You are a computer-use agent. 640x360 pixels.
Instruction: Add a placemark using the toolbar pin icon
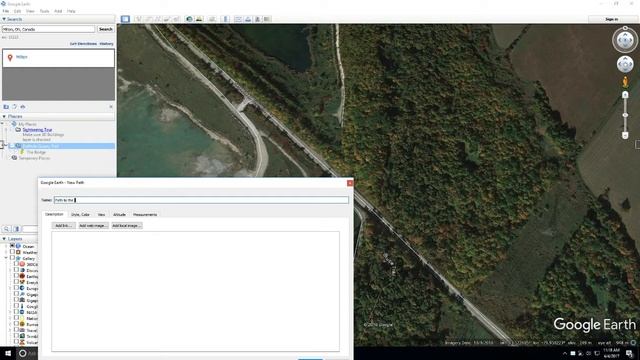(139, 19)
